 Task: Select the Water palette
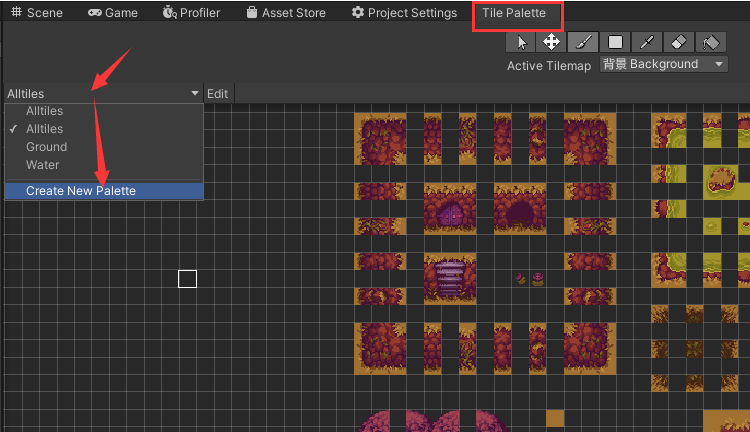(104, 165)
